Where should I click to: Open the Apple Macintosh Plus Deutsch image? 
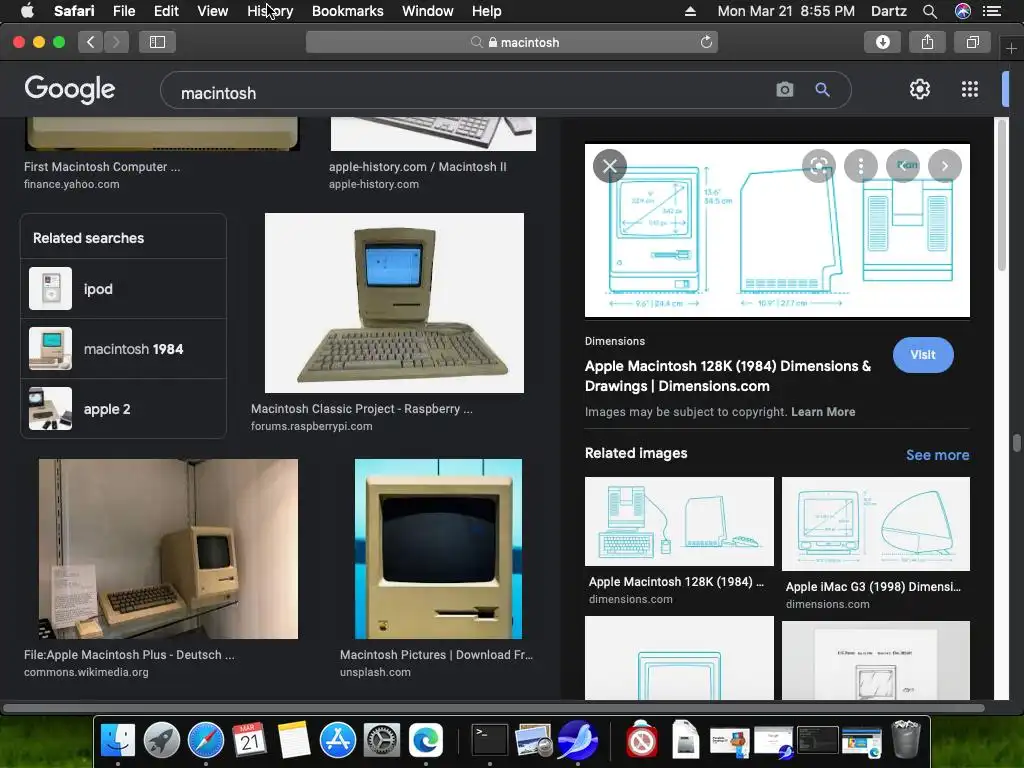click(168, 549)
